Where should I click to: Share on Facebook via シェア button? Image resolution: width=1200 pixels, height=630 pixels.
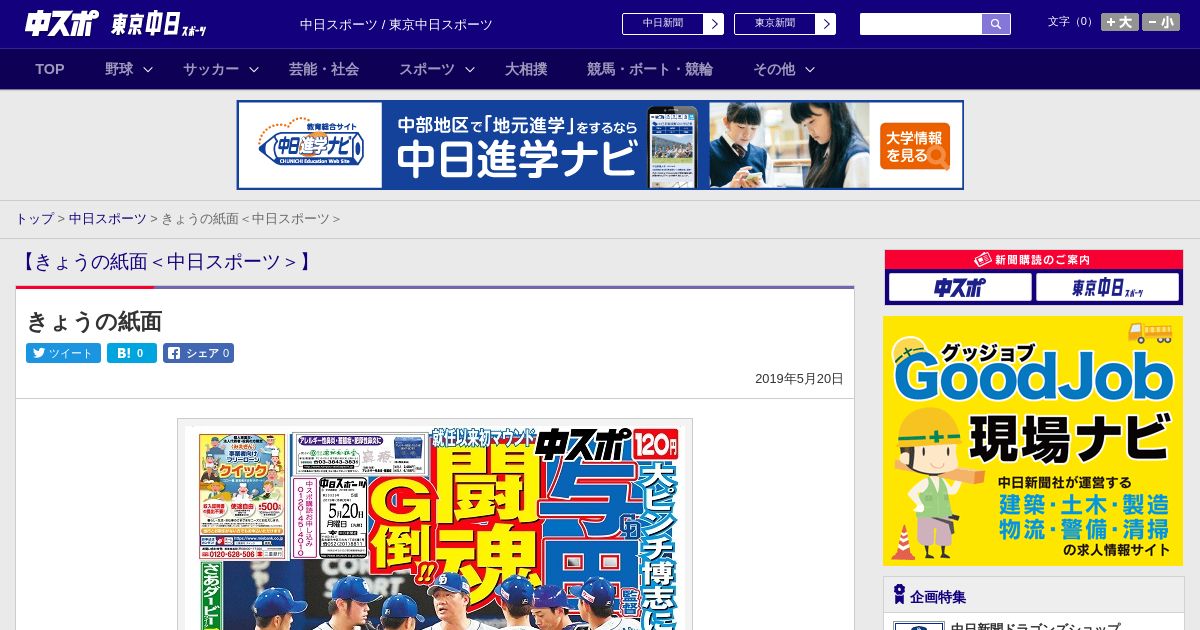coord(198,353)
